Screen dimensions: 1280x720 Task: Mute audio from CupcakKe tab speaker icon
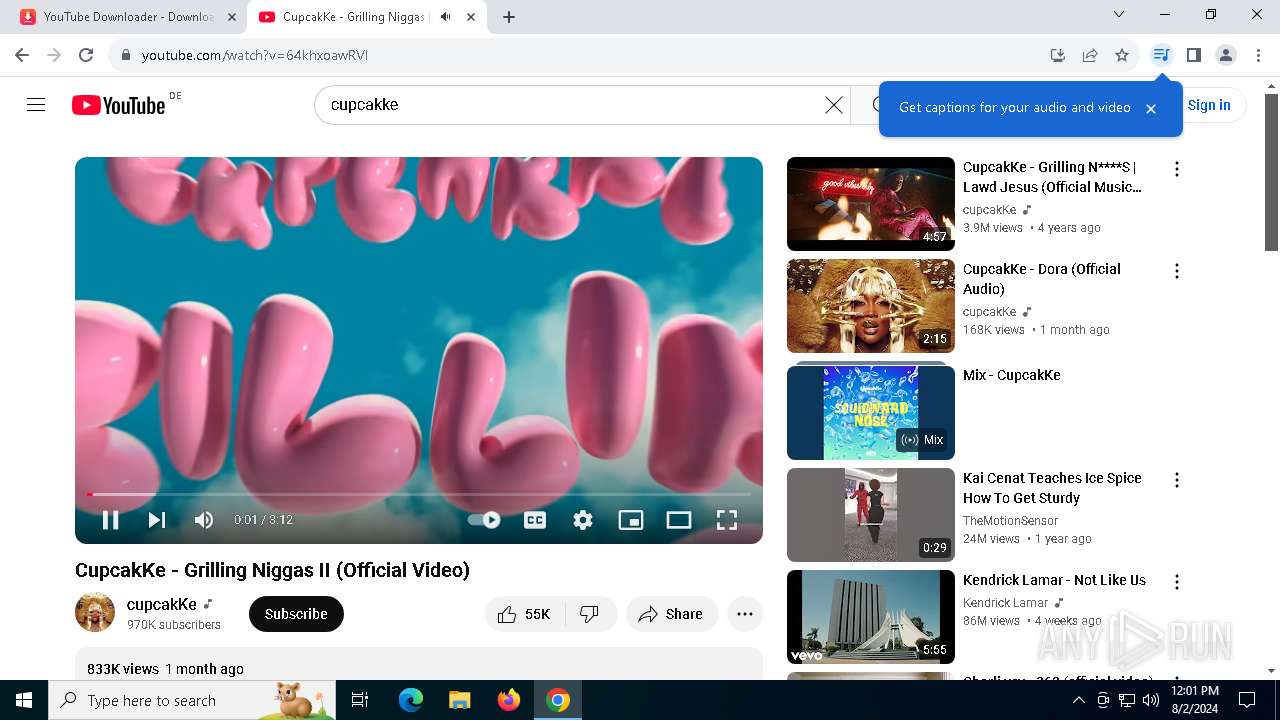click(x=445, y=17)
